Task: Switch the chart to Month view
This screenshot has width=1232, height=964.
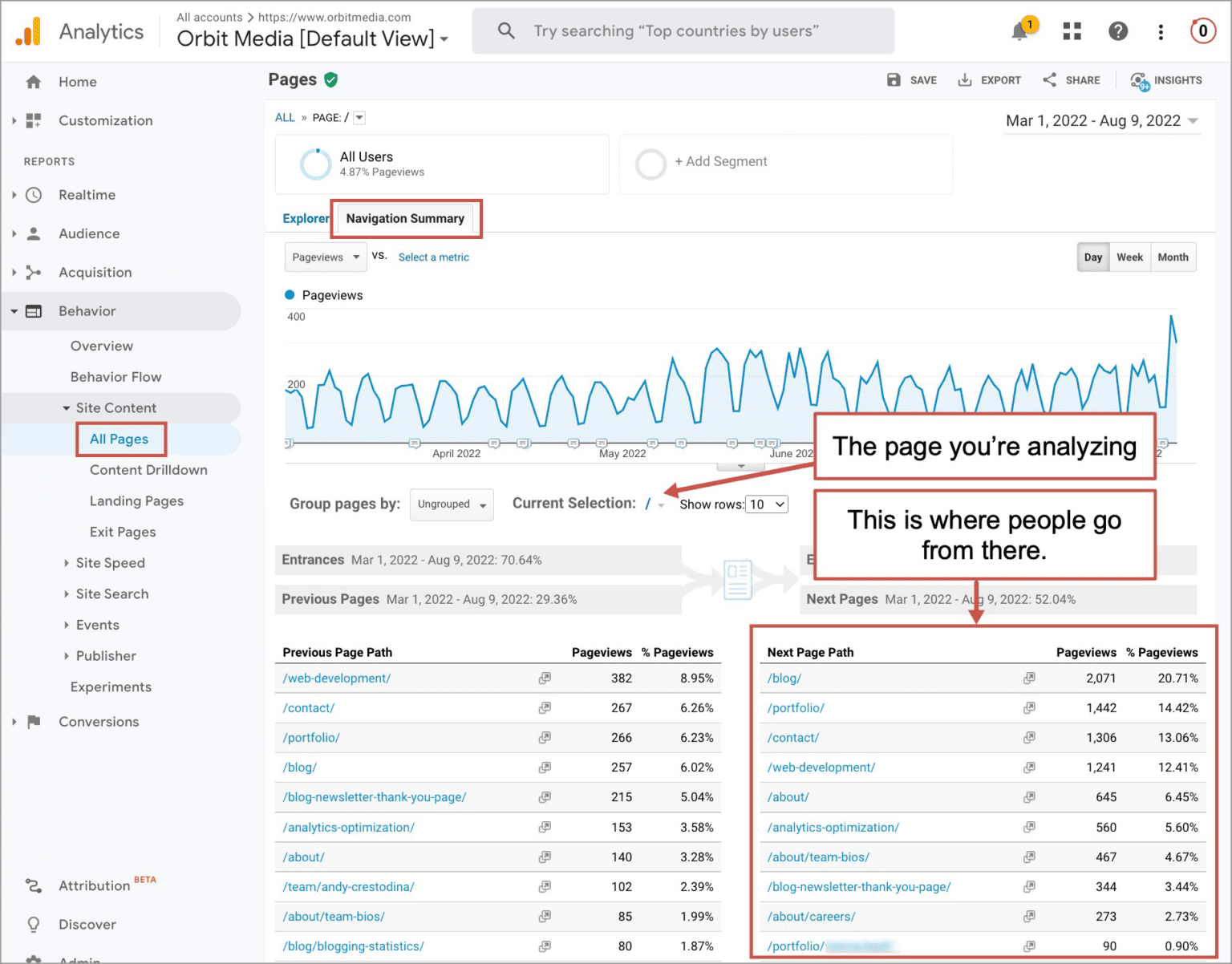Action: (1173, 257)
